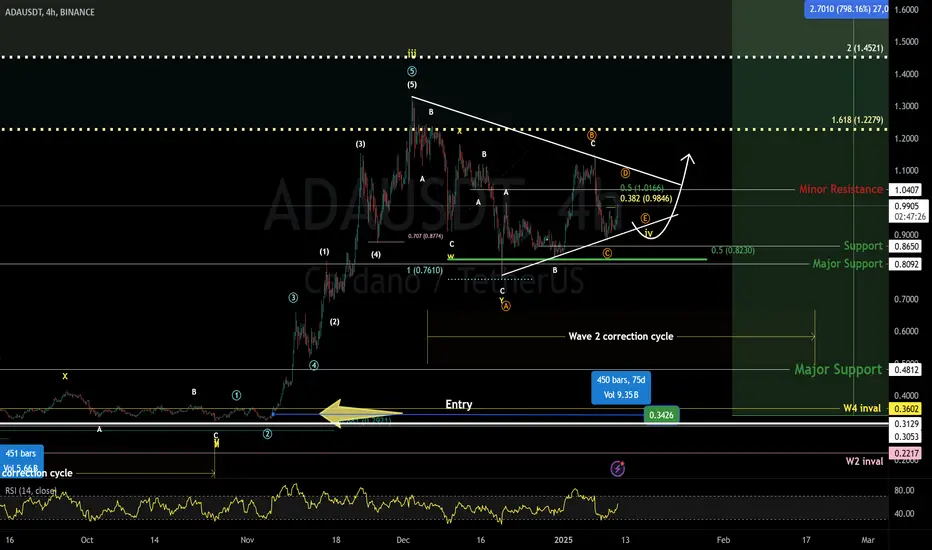Click the Support label near 0.8650

(863, 246)
